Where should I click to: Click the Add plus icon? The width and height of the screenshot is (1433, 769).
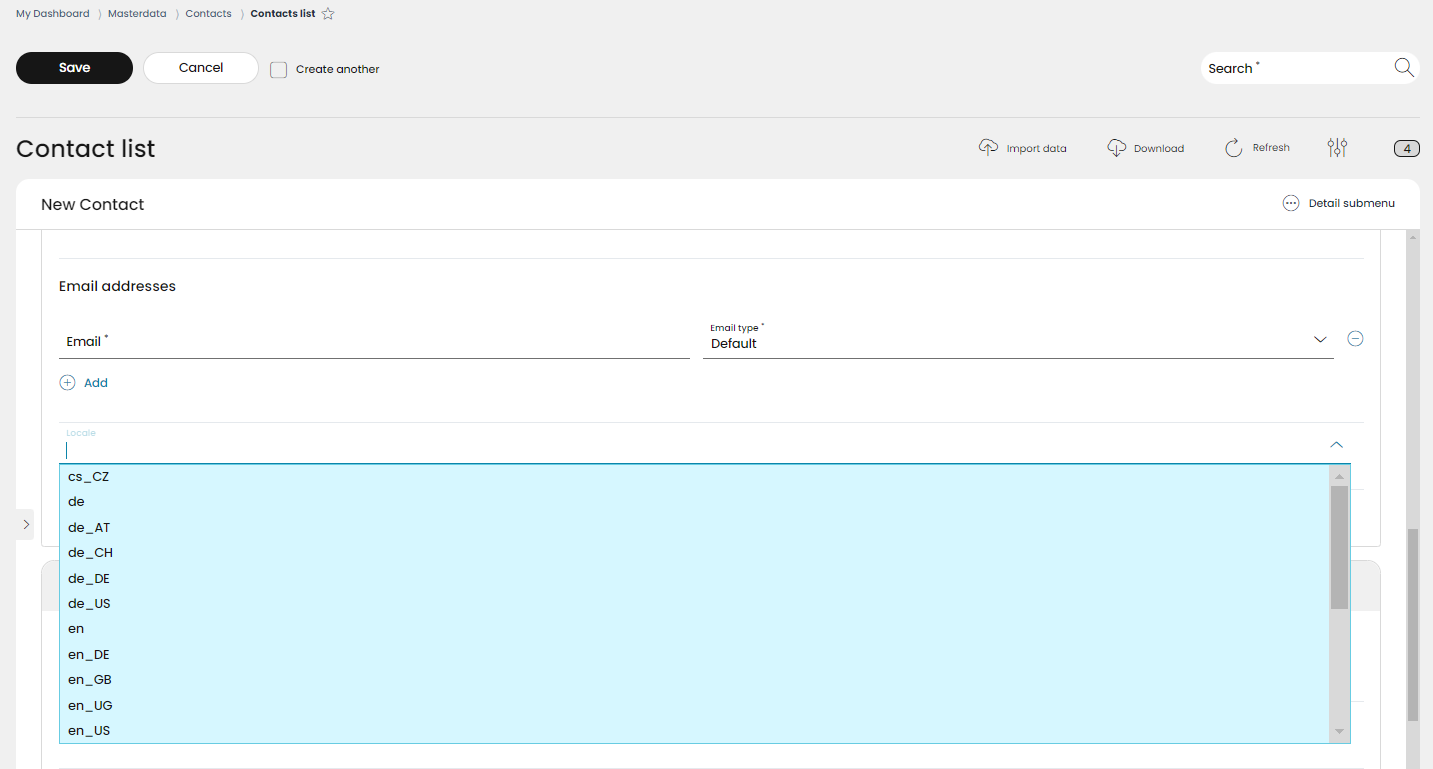[x=68, y=383]
